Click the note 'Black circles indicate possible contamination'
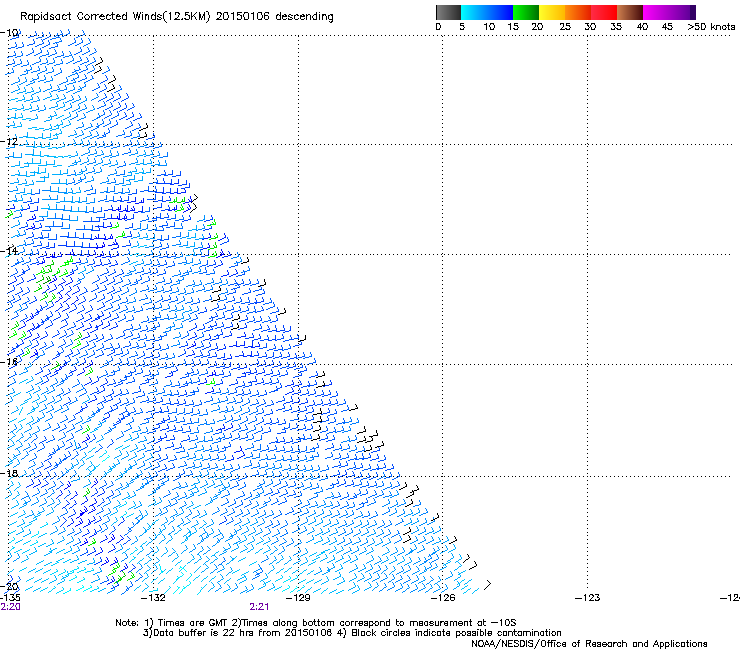Screen dimensions: 740x650 456,633
